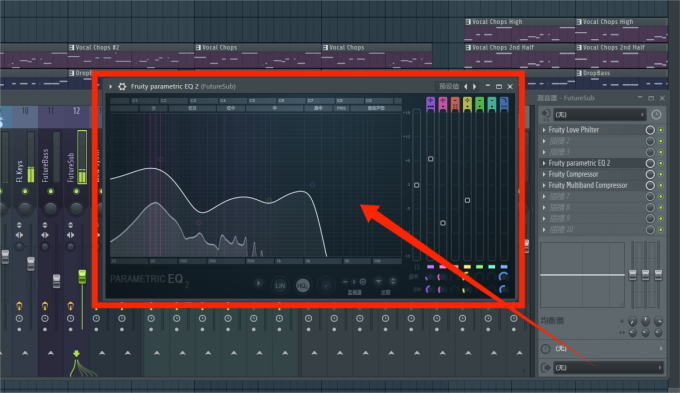Select the orange band 3 type icon
This screenshot has height=393, width=680.
[x=455, y=104]
